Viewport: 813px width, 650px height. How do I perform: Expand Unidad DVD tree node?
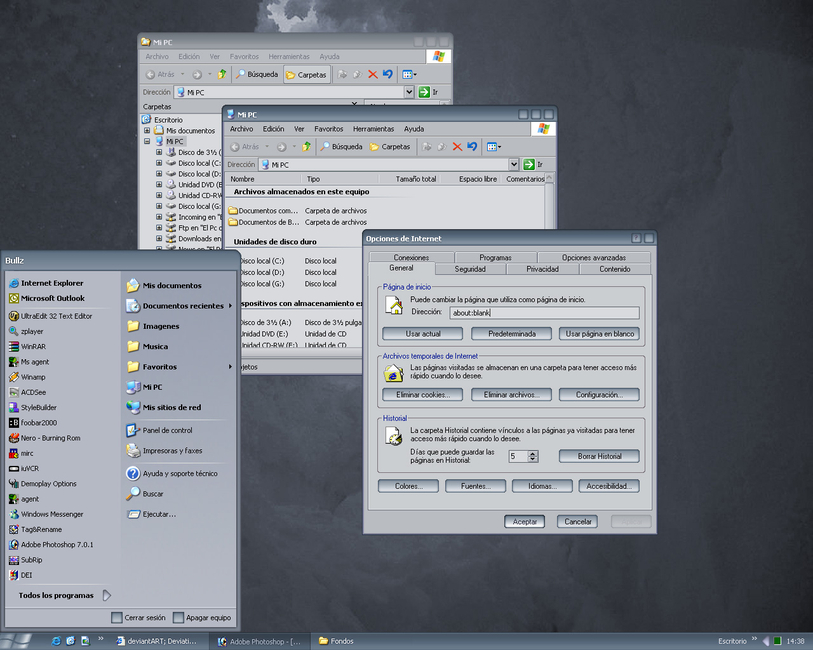159,184
